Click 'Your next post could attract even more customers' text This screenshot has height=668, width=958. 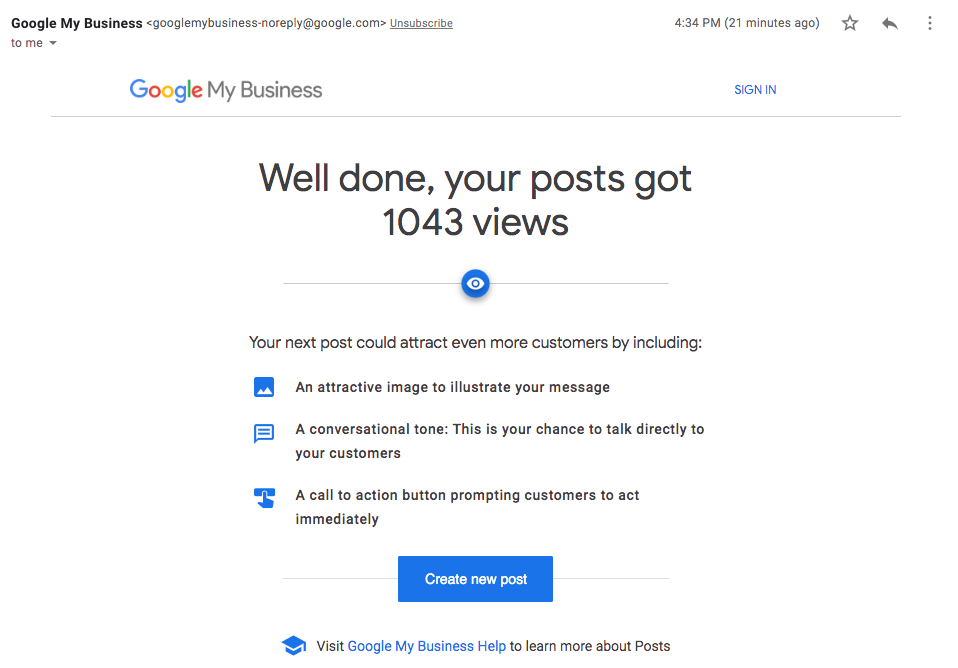pos(475,342)
